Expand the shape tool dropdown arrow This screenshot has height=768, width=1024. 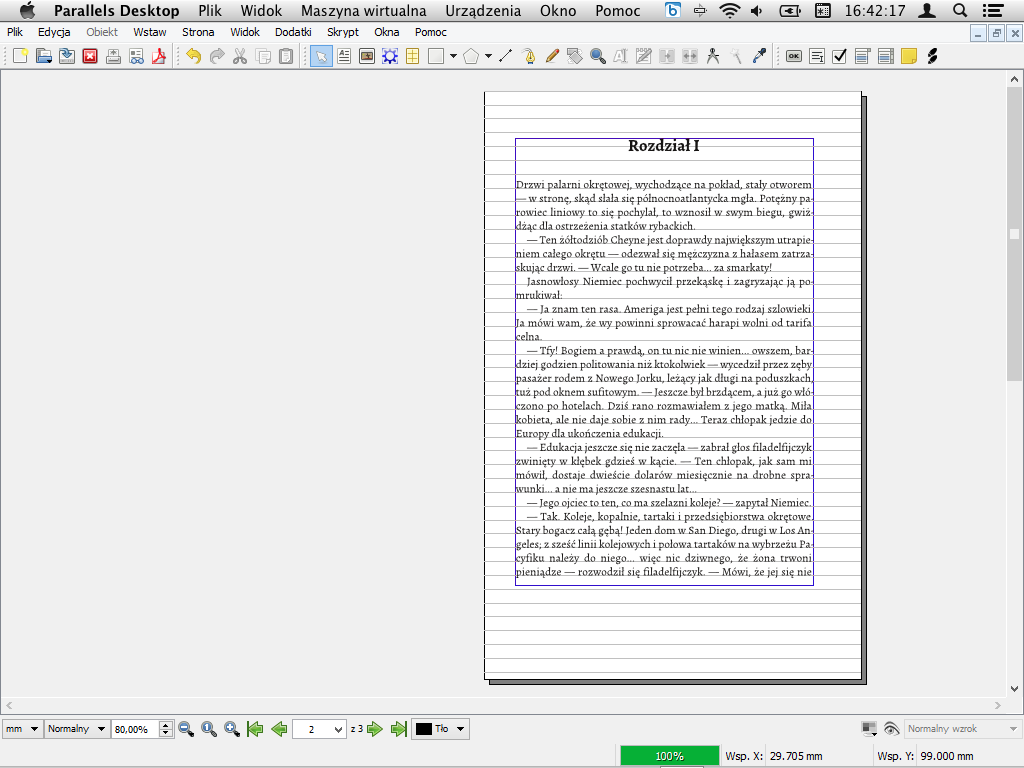pyautogui.click(x=453, y=56)
